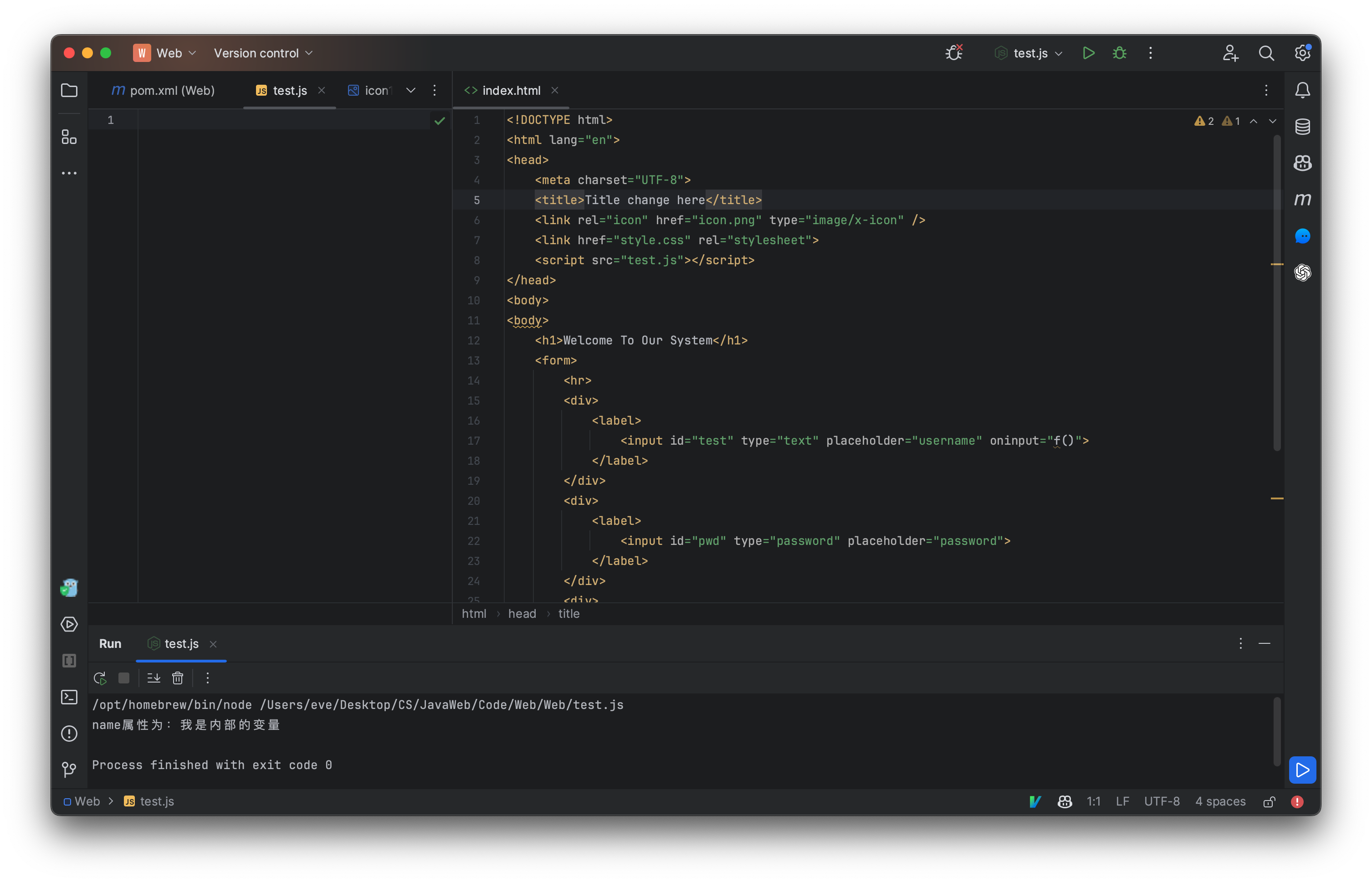Image resolution: width=1372 pixels, height=883 pixels.
Task: Clear the Run console output with trash icon
Action: click(178, 678)
